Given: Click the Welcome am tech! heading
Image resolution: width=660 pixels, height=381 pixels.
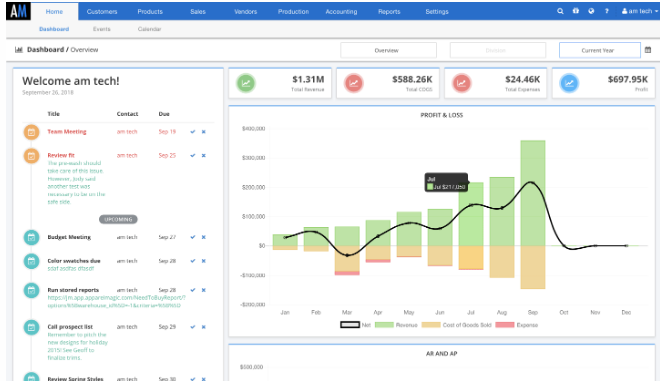Looking at the screenshot, I should 71,81.
